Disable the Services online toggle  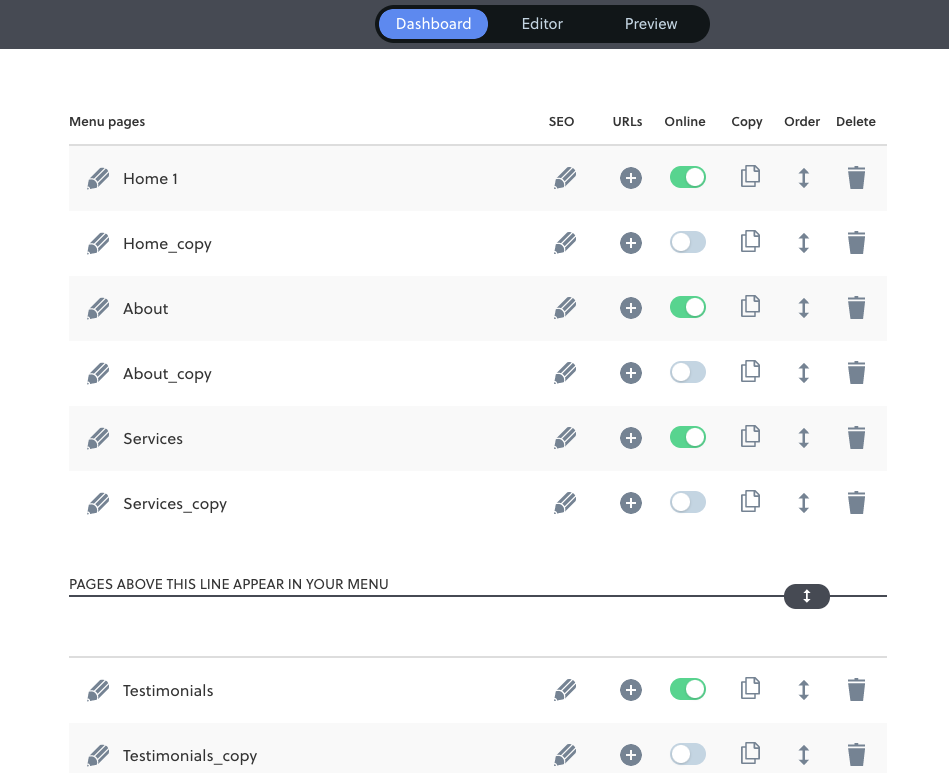click(x=688, y=437)
